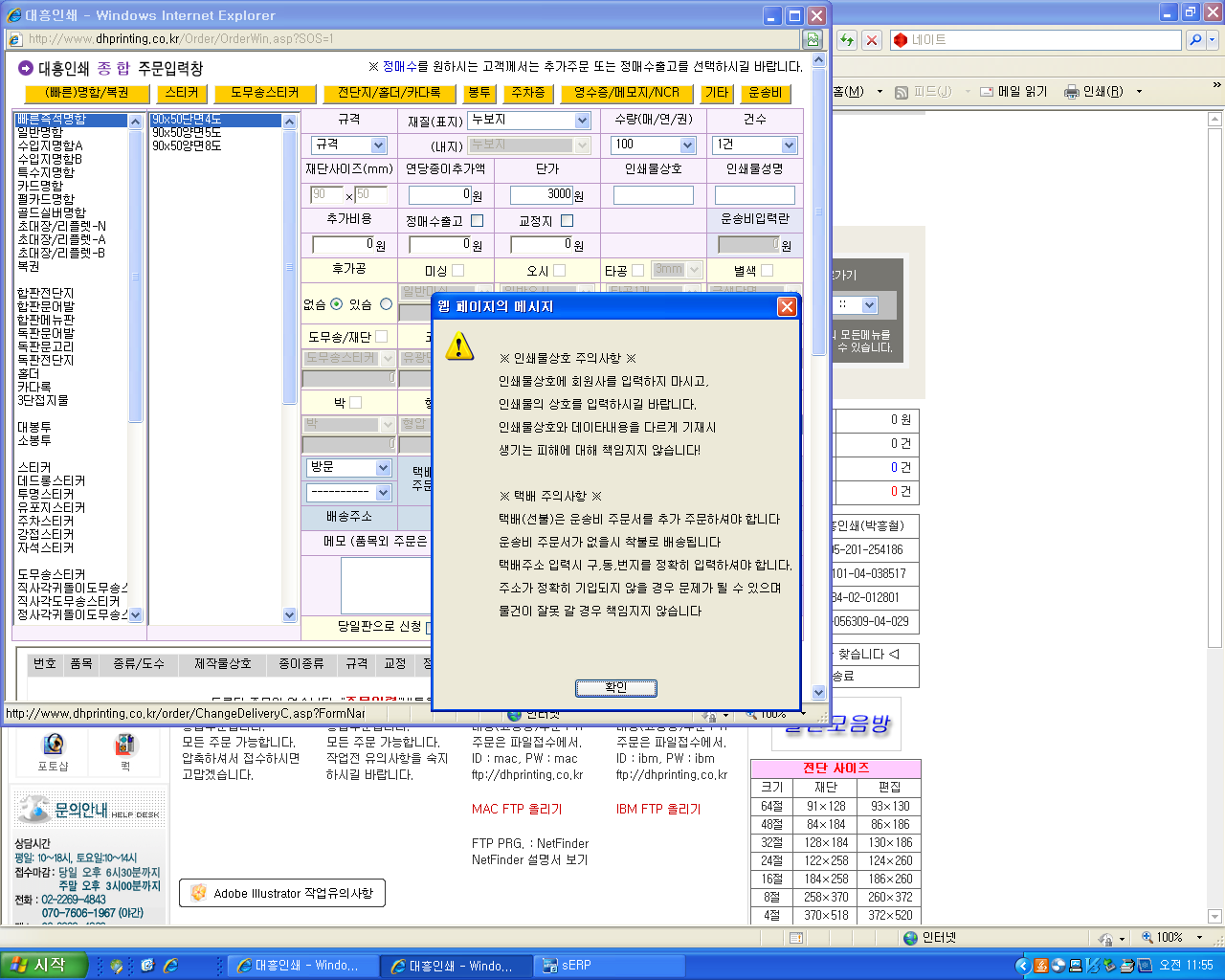Click the compatibility view icon in address bar

click(x=813, y=39)
